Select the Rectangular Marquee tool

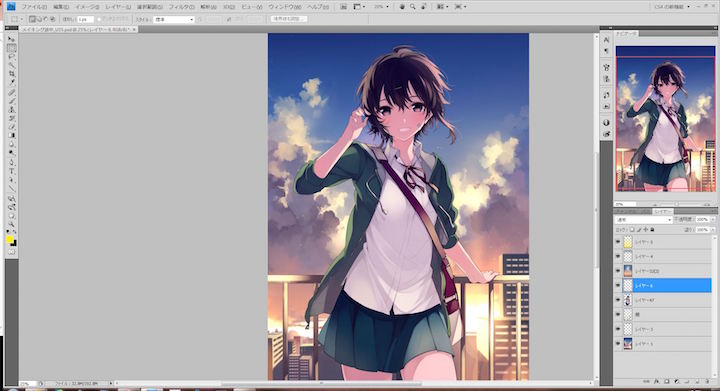11,48
